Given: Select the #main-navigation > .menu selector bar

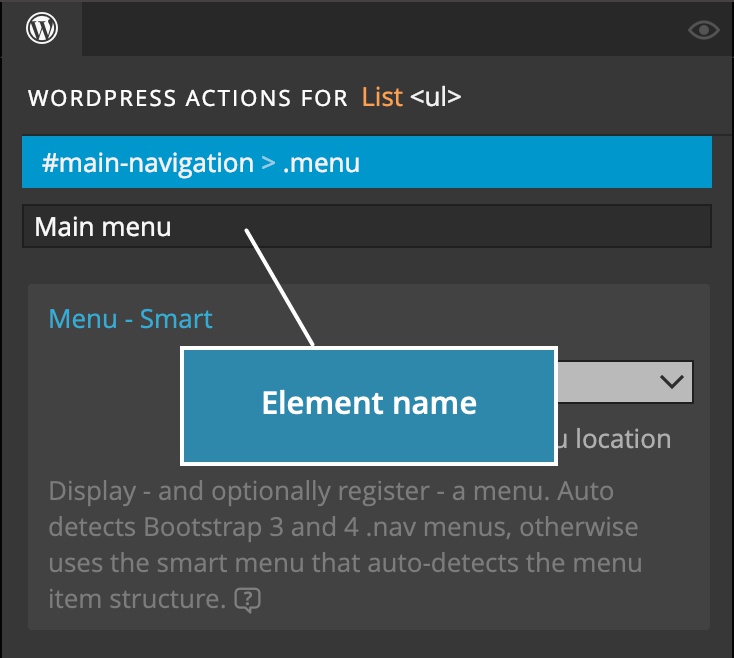Looking at the screenshot, I should 367,162.
